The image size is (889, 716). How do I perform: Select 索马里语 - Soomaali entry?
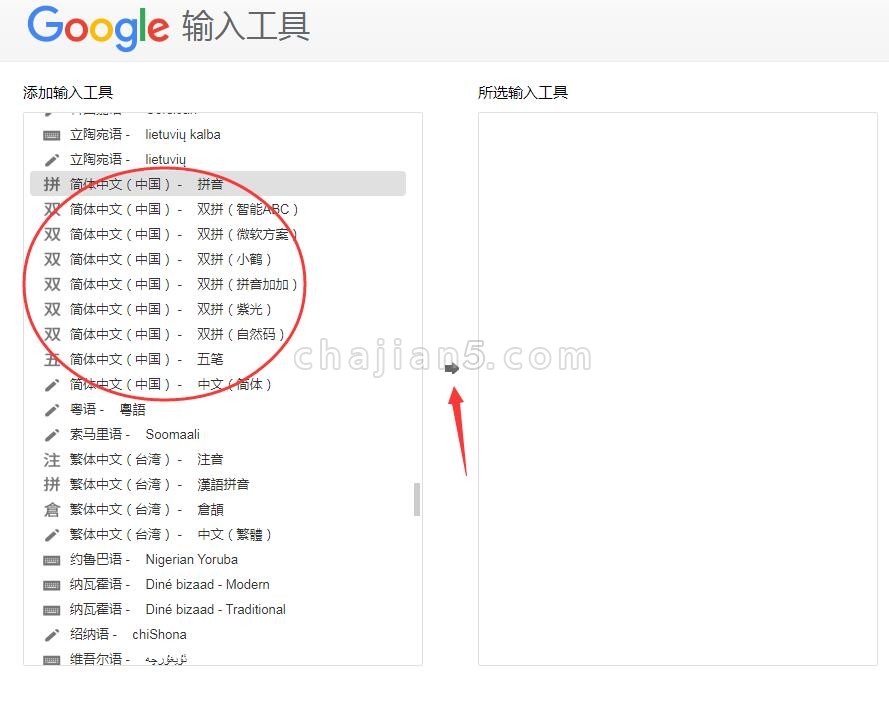(218, 434)
